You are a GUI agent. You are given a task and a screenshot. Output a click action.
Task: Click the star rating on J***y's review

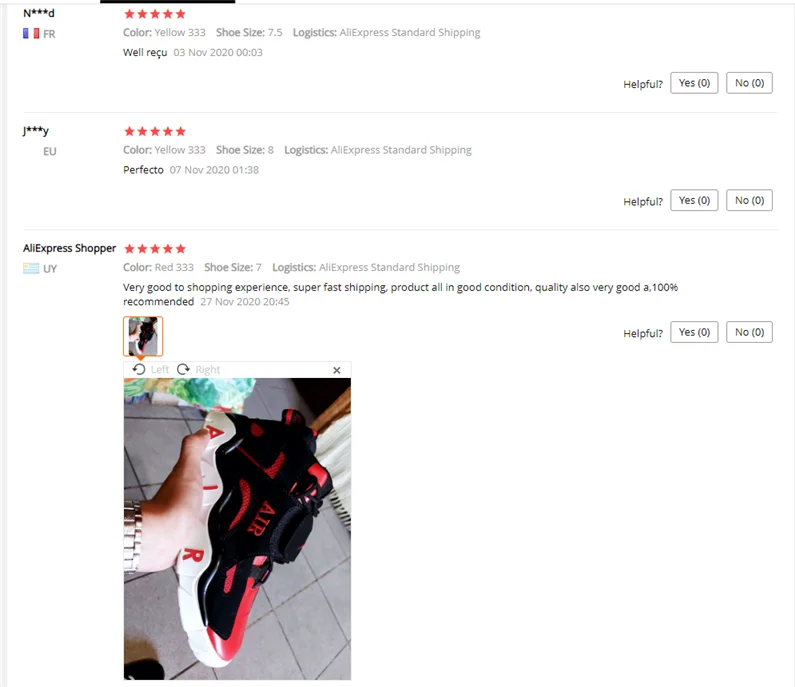click(x=155, y=131)
